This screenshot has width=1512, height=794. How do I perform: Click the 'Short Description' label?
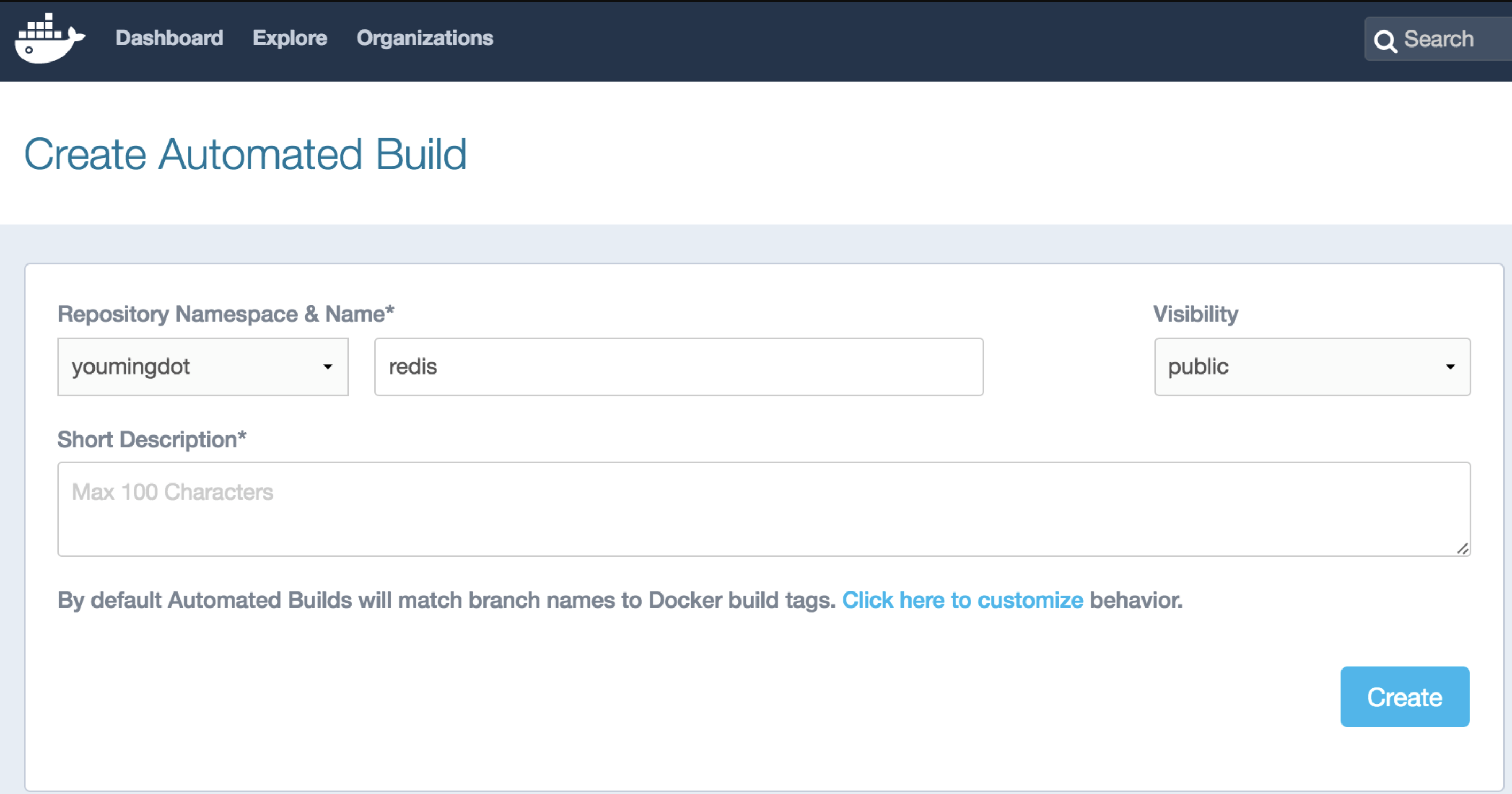(x=151, y=439)
